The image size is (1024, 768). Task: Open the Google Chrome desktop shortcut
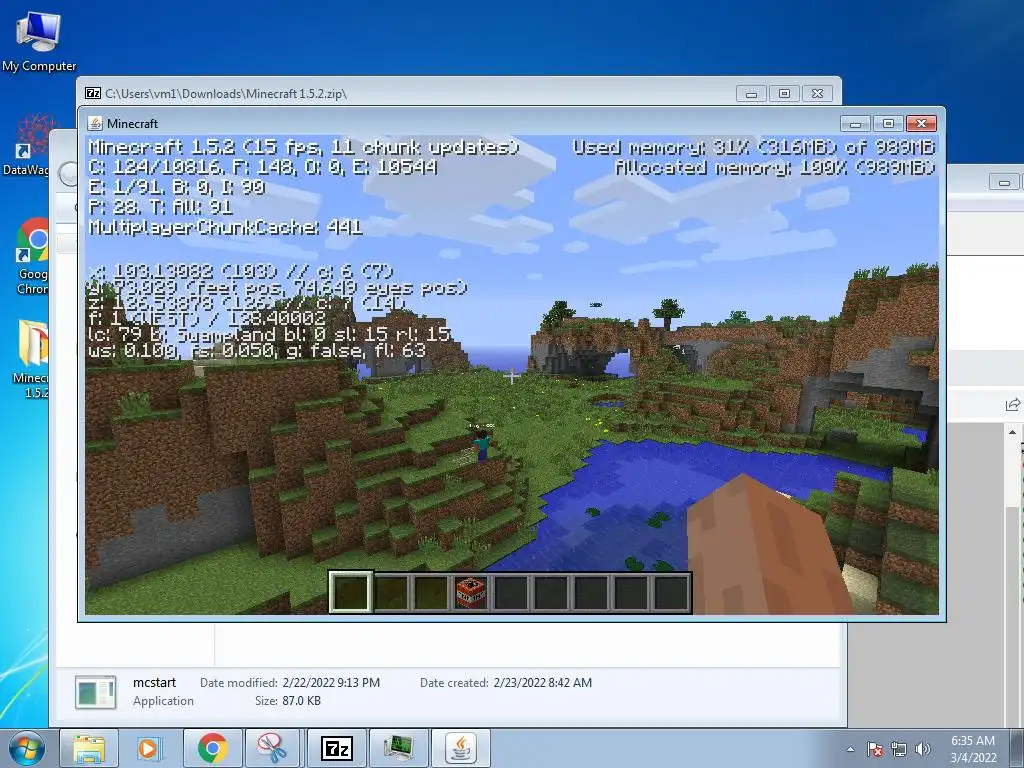[x=33, y=257]
